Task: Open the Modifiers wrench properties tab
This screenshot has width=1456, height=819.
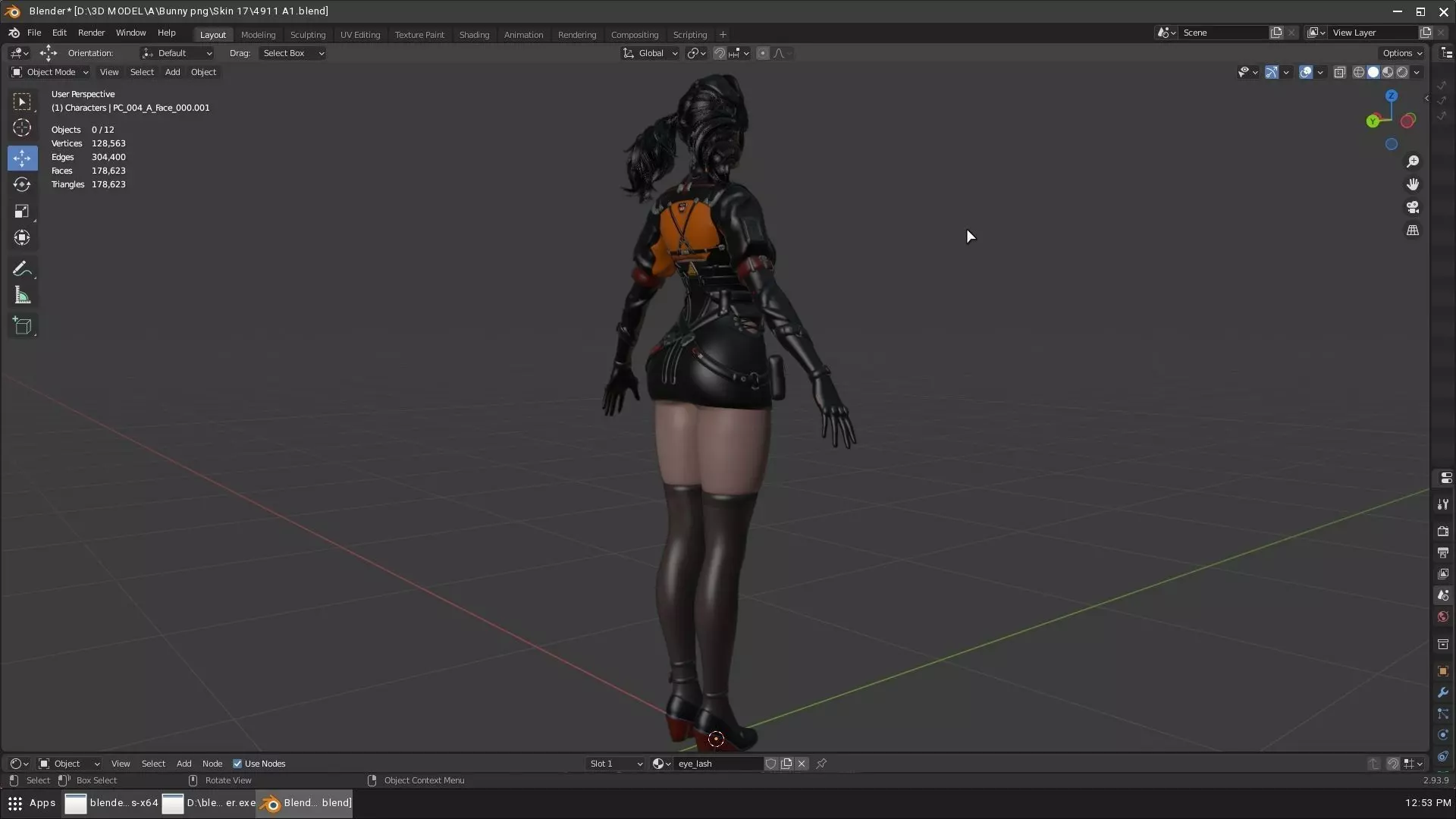Action: point(1443,692)
